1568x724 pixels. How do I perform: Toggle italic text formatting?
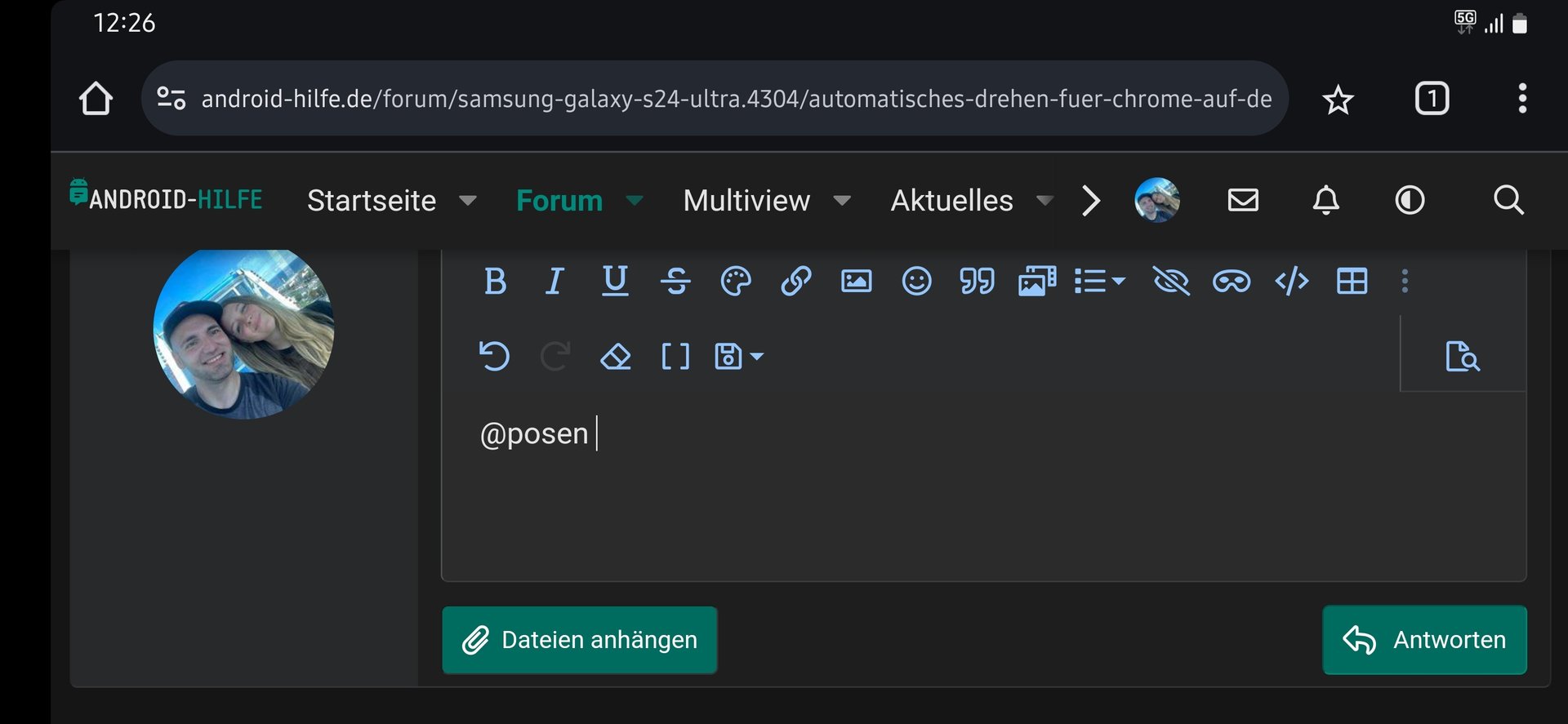[555, 282]
